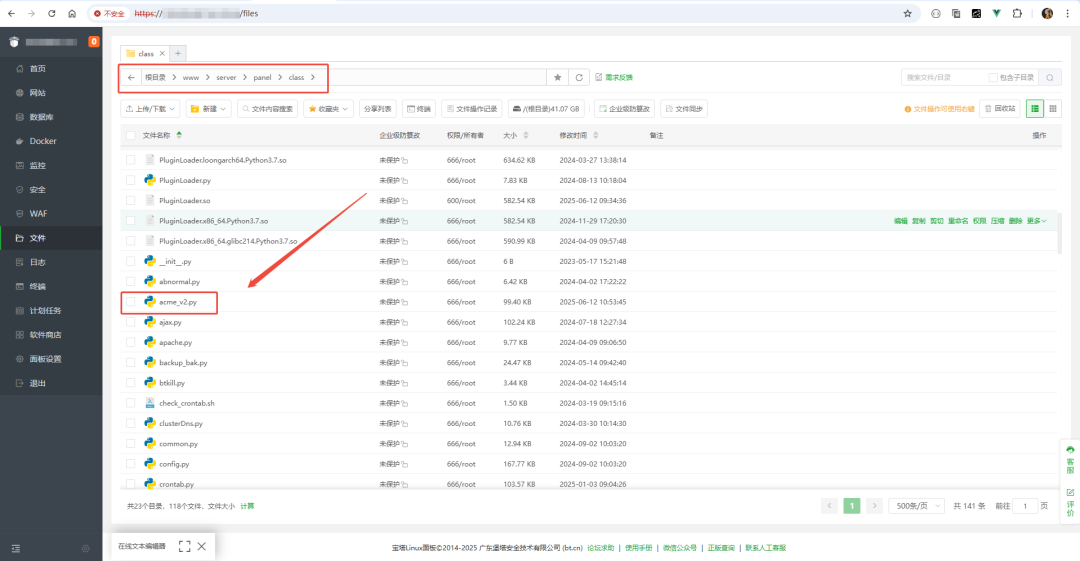
Task: Click the browser reload button
Action: tap(52, 13)
